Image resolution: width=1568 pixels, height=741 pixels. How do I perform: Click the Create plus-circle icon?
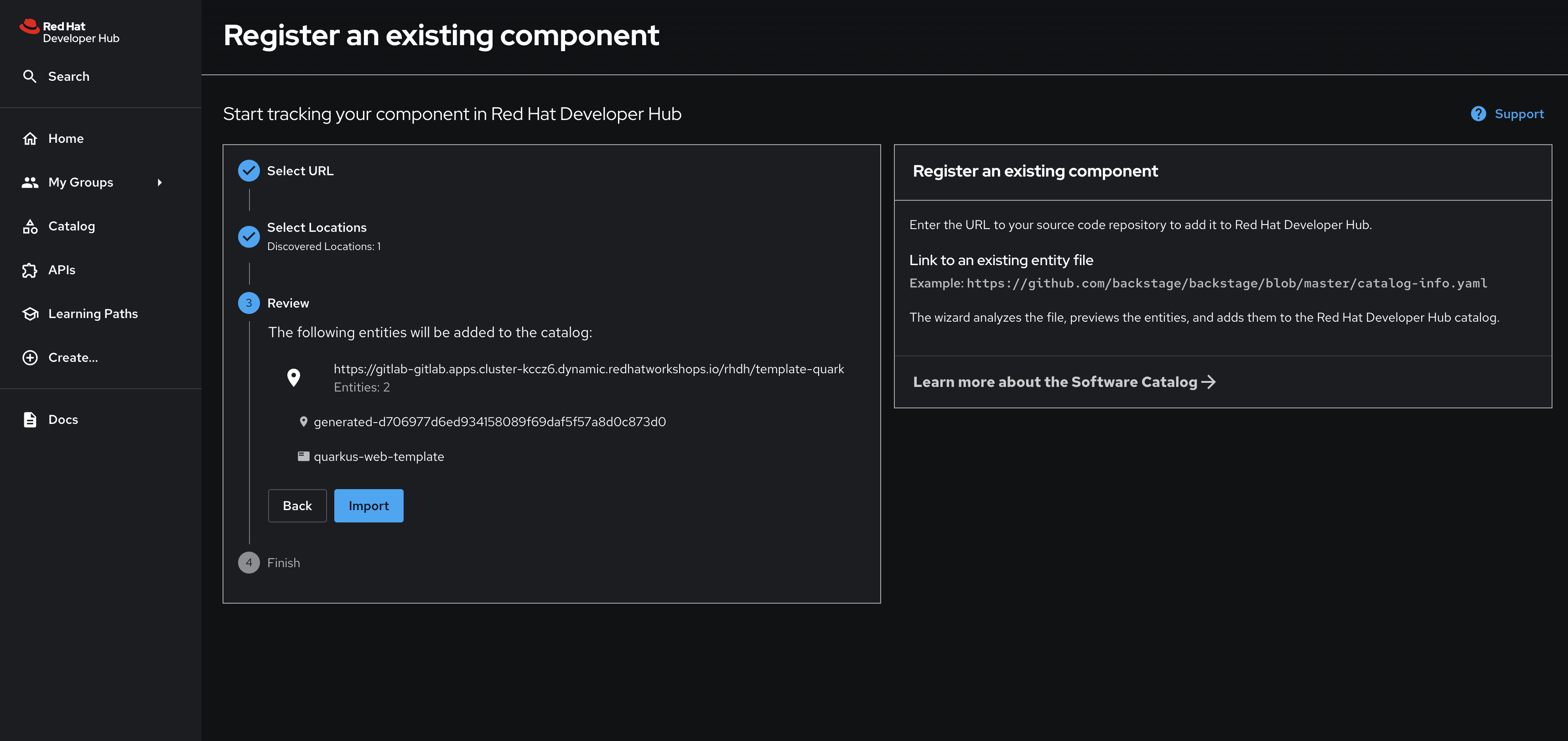(30, 357)
